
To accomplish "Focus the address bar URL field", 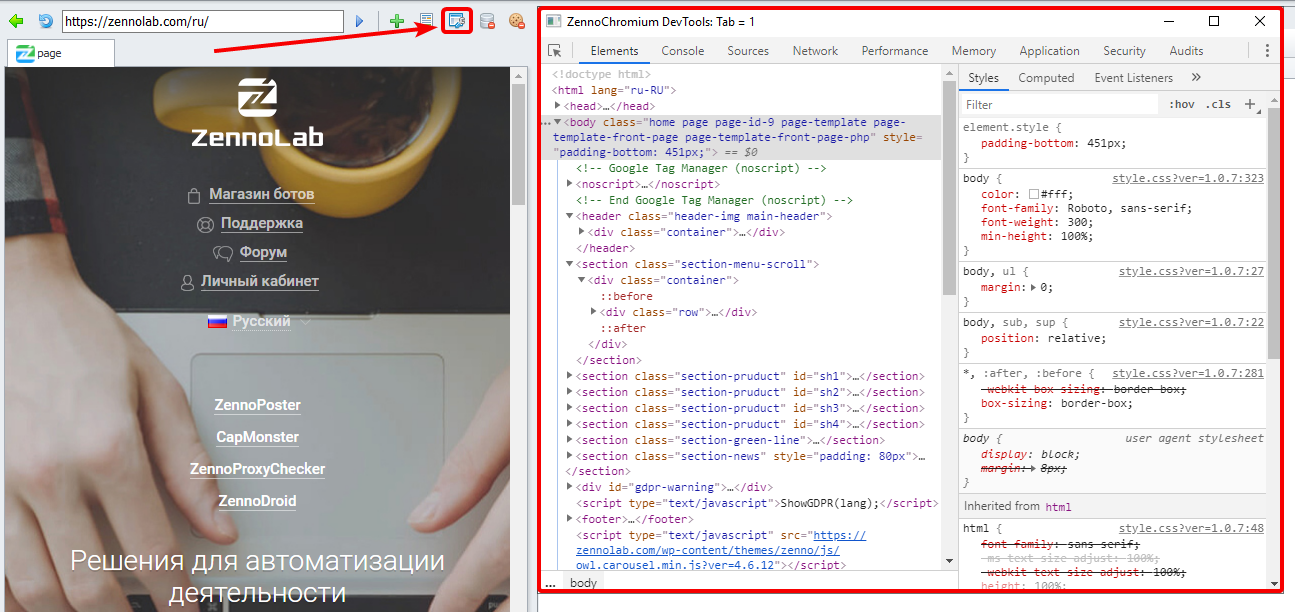I will (x=205, y=21).
